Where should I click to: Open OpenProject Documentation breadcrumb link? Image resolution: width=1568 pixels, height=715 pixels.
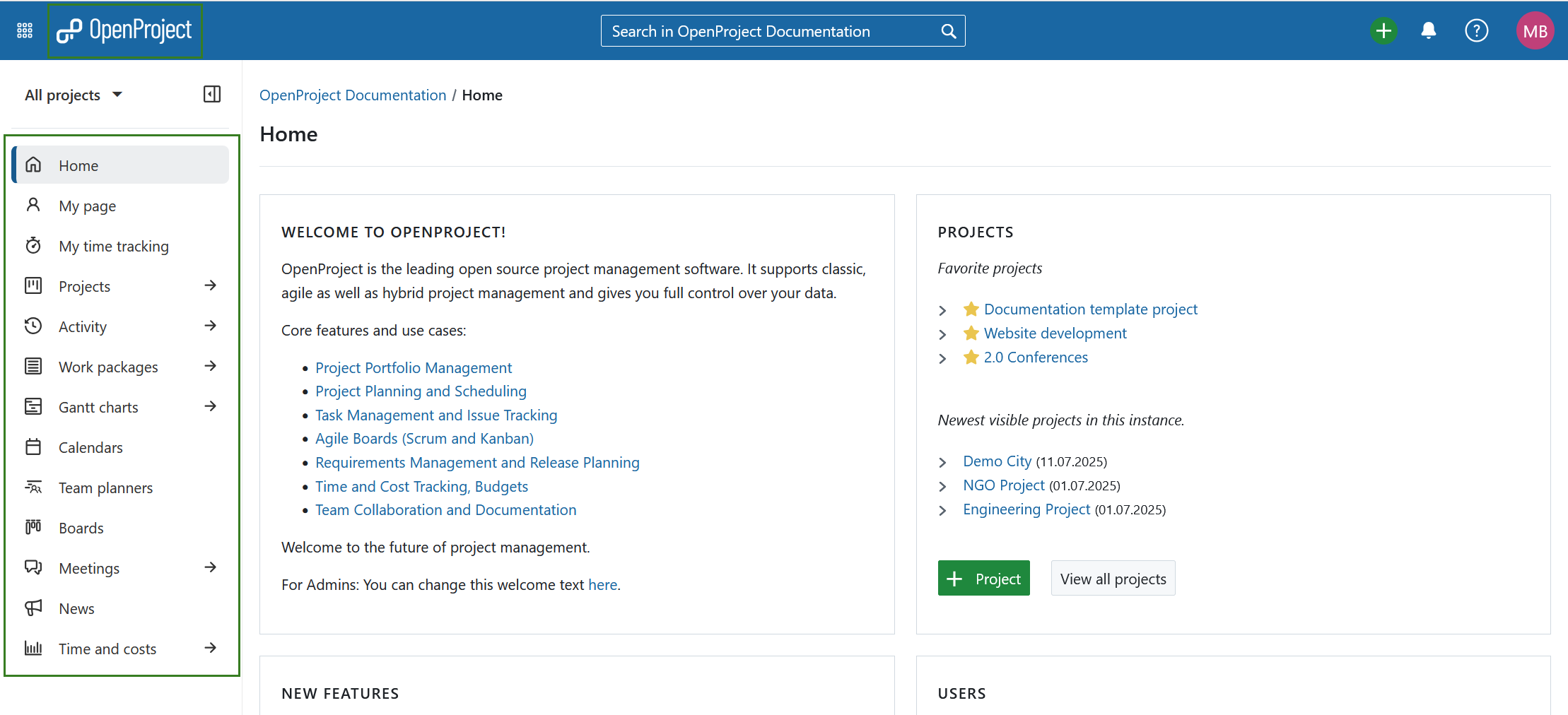coord(353,95)
